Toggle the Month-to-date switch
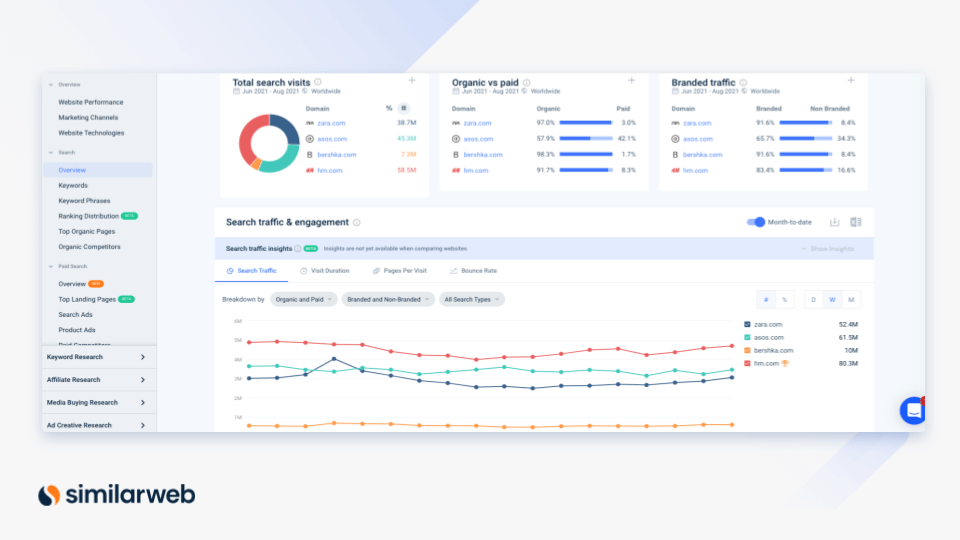960x540 pixels. pyautogui.click(x=756, y=222)
